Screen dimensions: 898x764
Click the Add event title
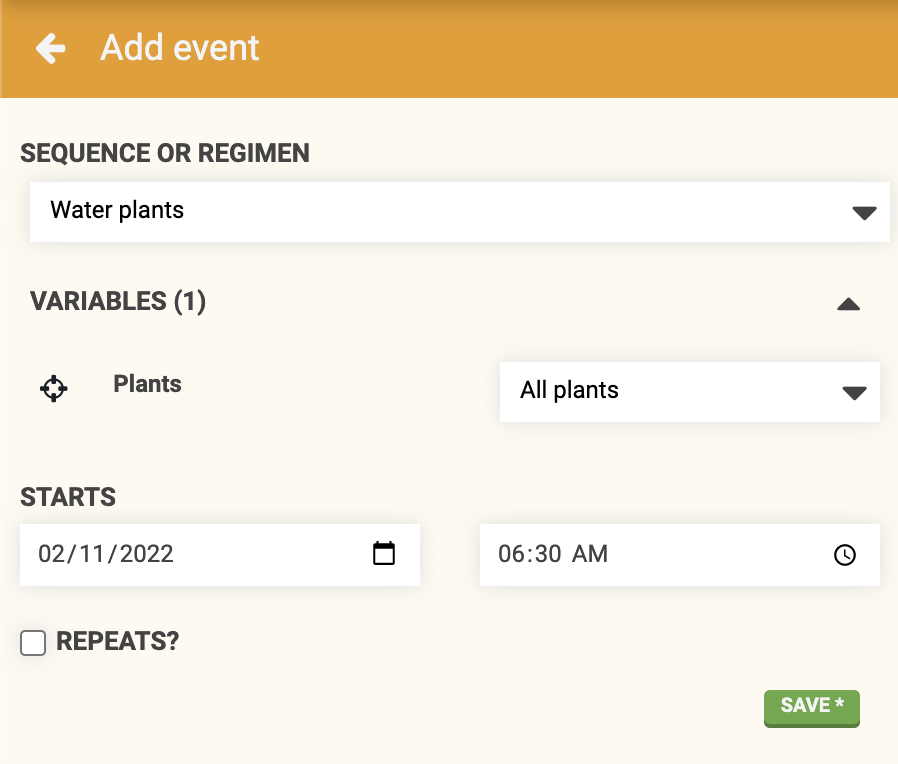click(x=180, y=47)
